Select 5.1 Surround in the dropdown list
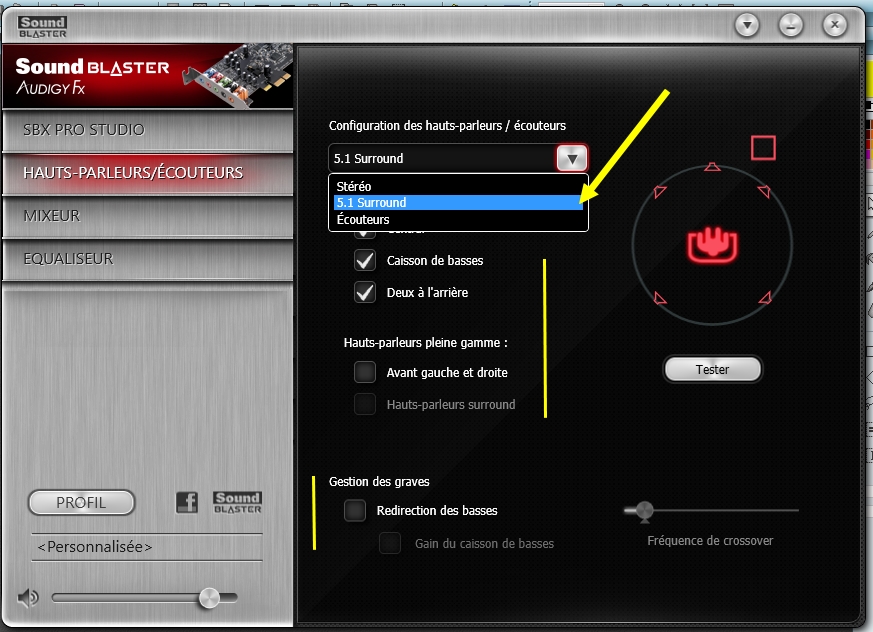Viewport: 873px width, 632px height. pyautogui.click(x=458, y=203)
